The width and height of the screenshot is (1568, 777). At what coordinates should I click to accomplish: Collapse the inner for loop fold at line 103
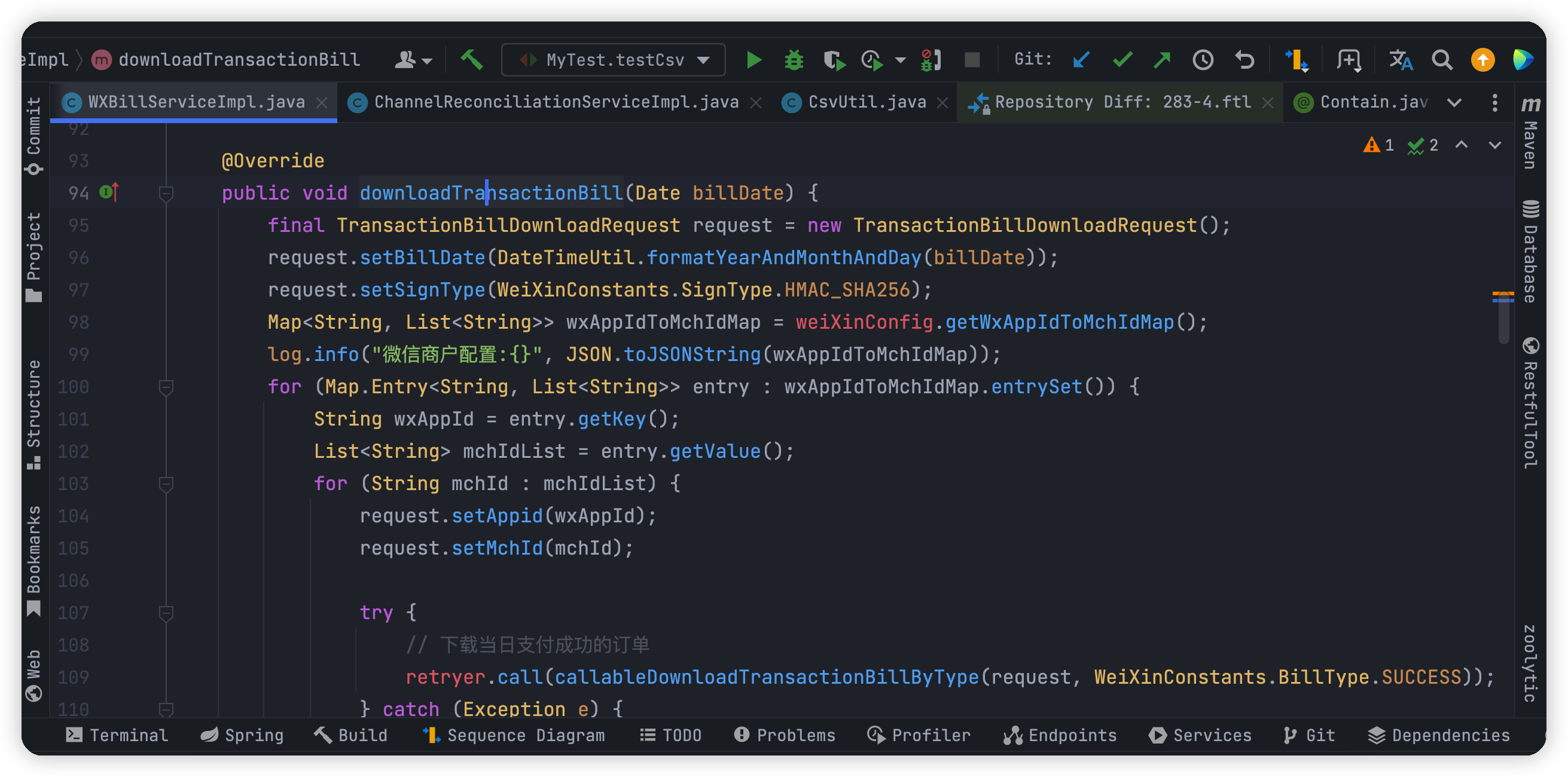166,484
